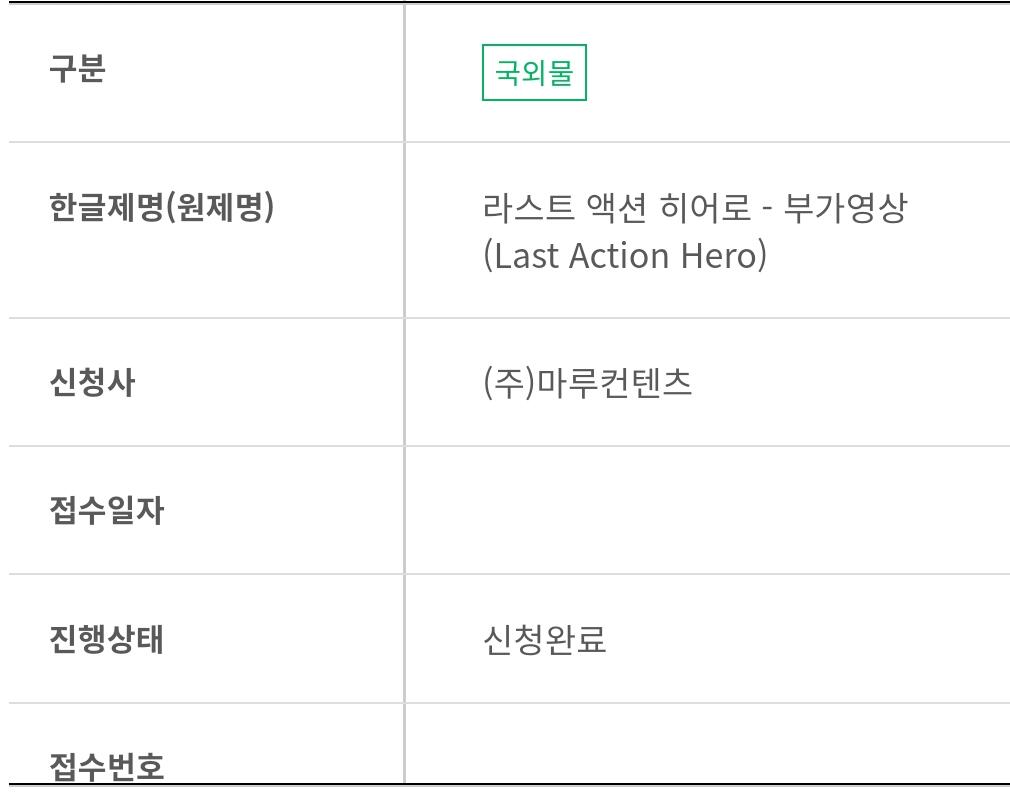Select the 접수일자 label
Image resolution: width=1010 pixels, height=801 pixels.
point(107,510)
